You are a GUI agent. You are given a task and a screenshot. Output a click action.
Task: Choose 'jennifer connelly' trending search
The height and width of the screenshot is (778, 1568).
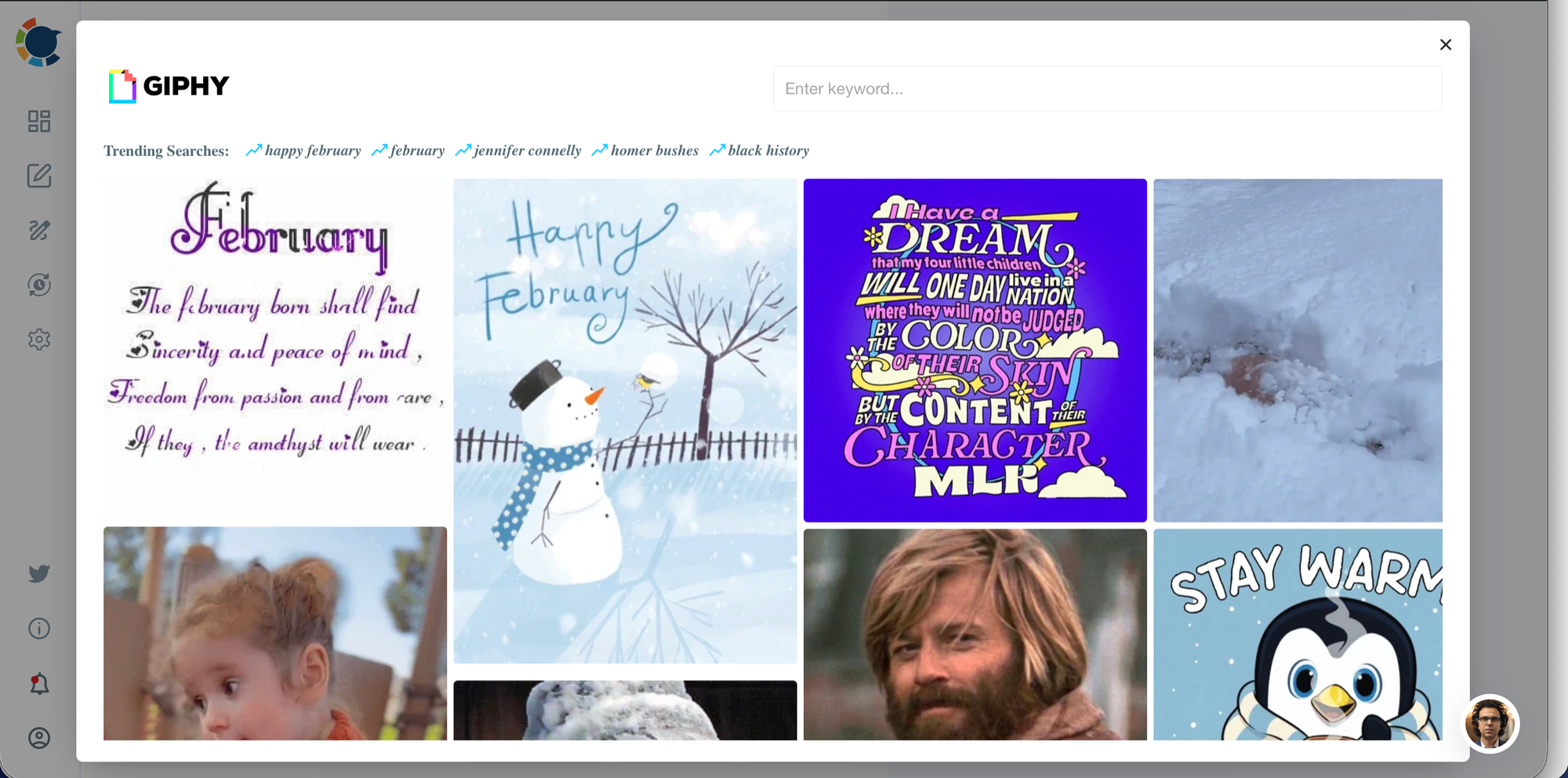(527, 151)
